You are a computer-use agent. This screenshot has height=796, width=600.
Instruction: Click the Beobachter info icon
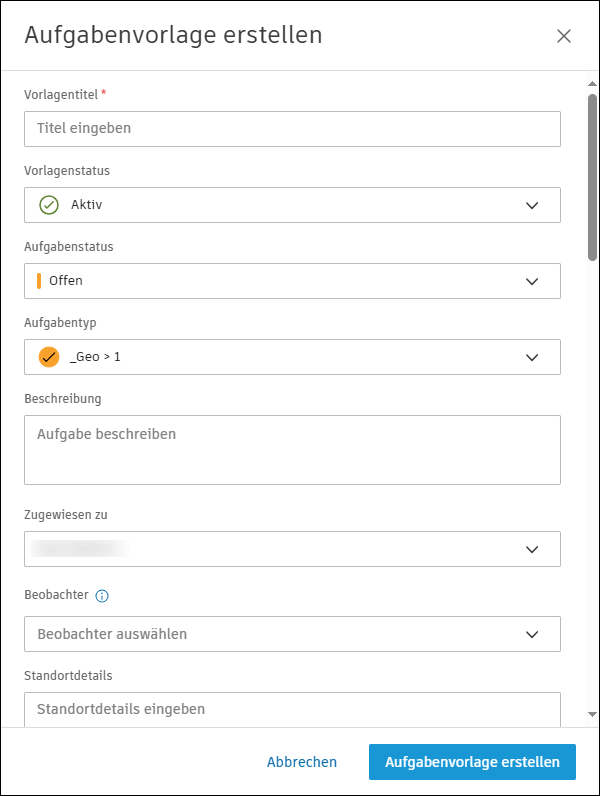102,596
